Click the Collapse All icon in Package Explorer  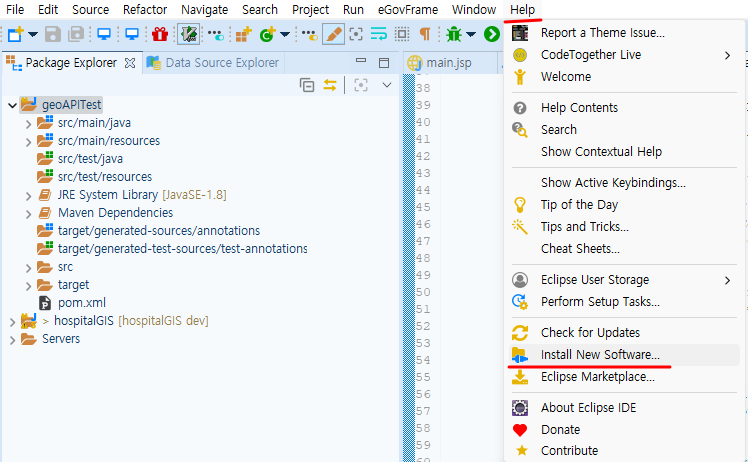pos(307,85)
